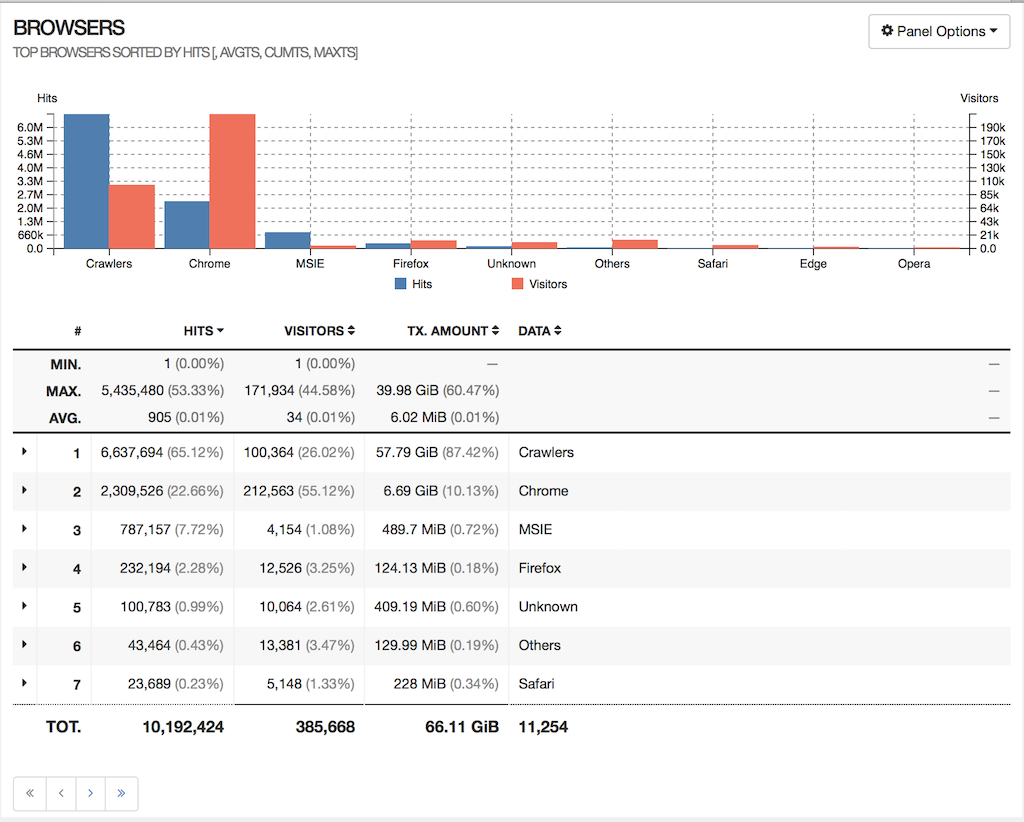Open the Panel Options dropdown
Viewport: 1024px width, 822px height.
[938, 31]
